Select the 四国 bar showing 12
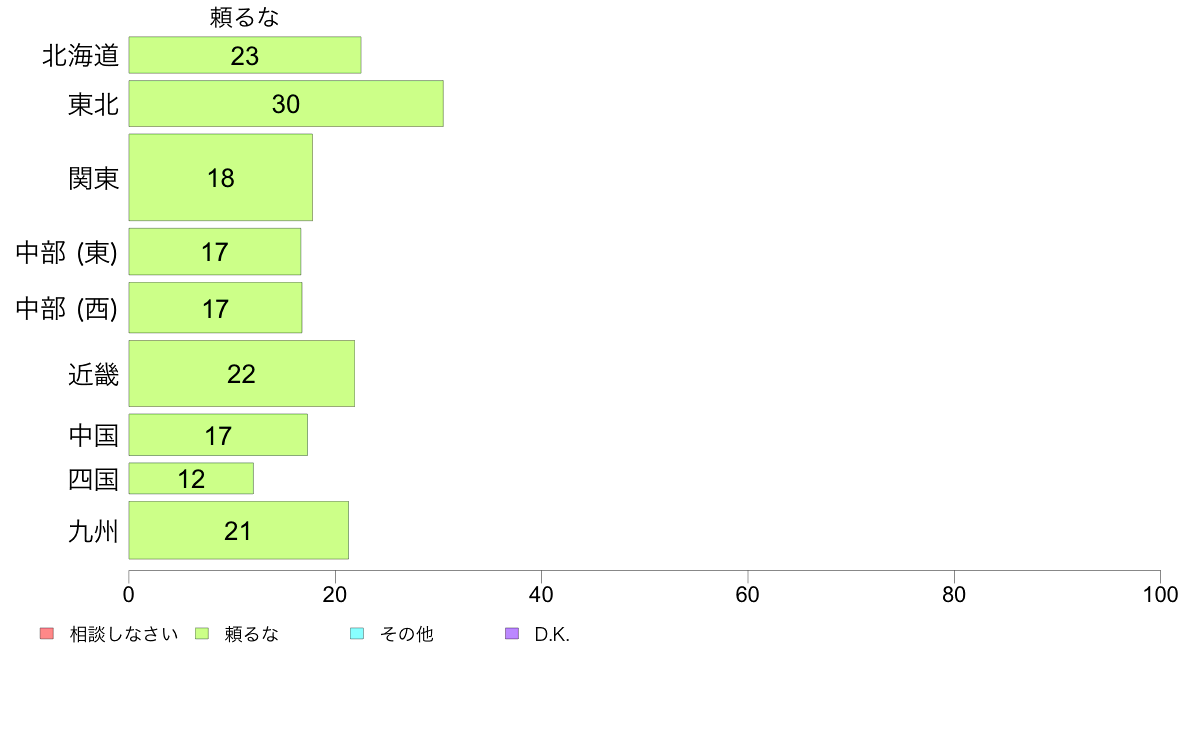This screenshot has height=736, width=1188. pos(191,478)
